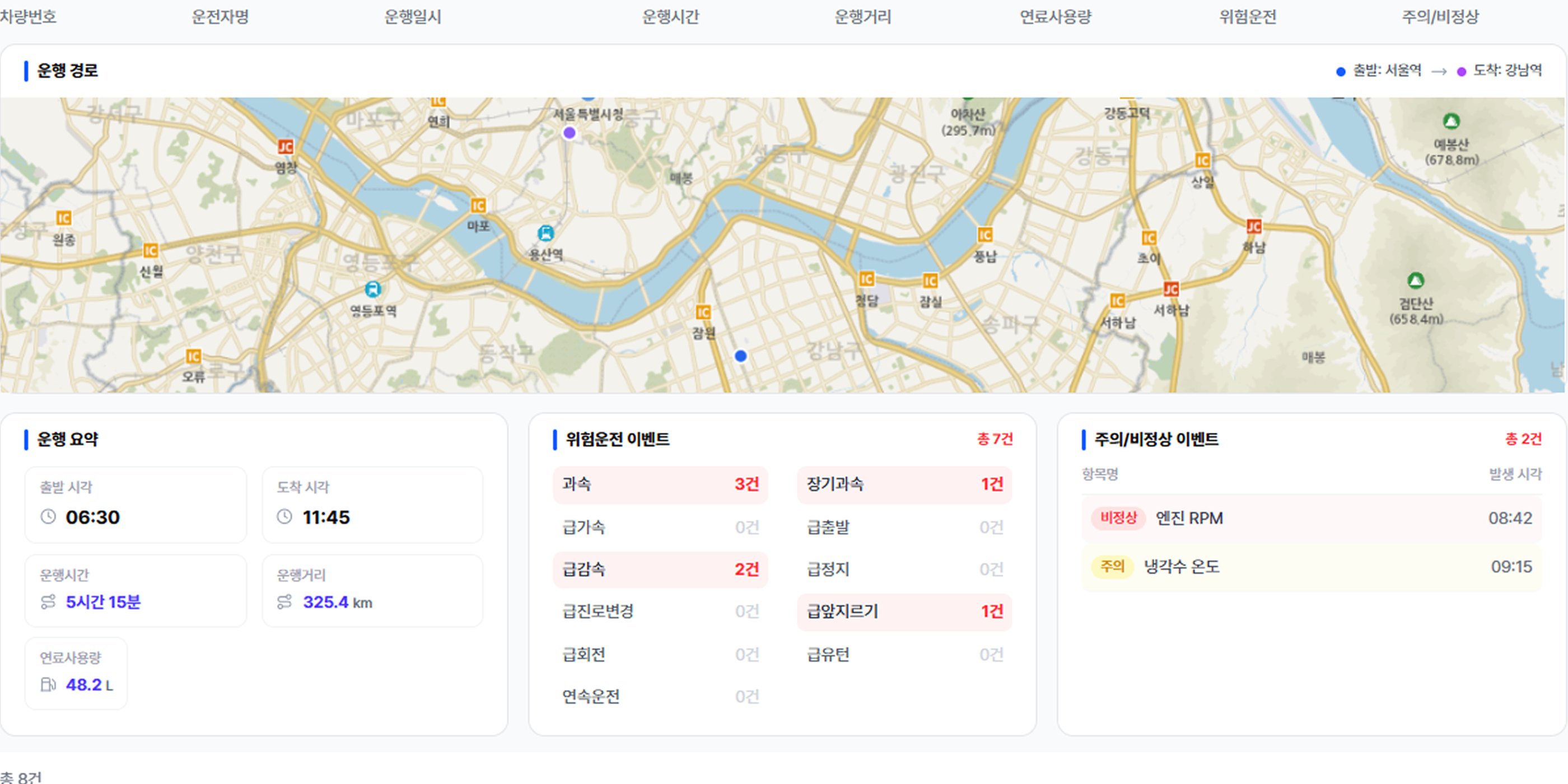Click the 용산역 station icon on map

[546, 233]
